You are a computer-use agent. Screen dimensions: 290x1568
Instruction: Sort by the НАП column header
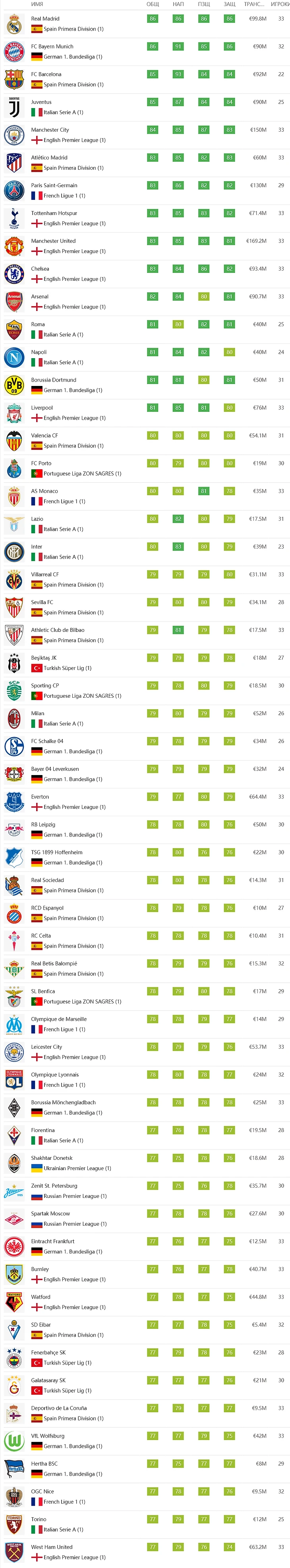coord(178,4)
